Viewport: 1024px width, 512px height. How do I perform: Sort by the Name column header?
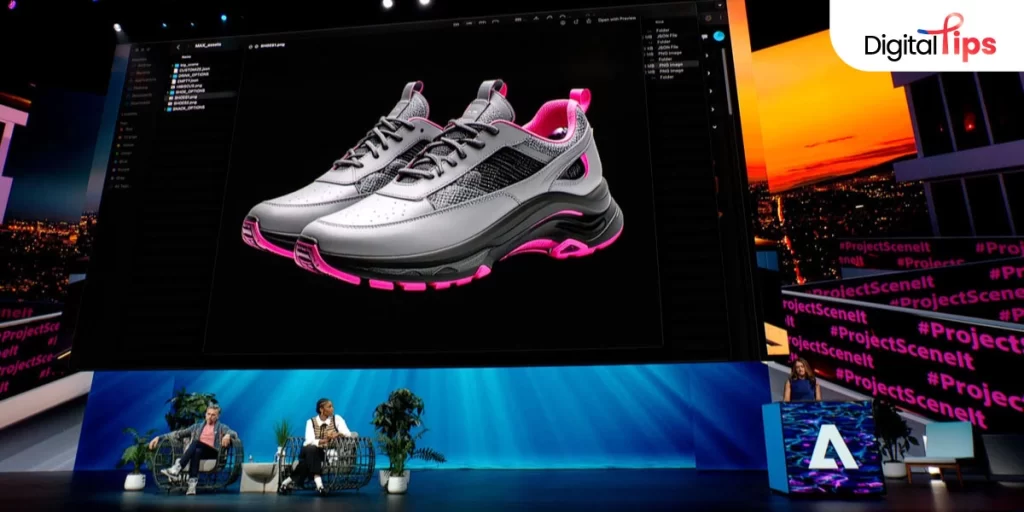(x=186, y=57)
